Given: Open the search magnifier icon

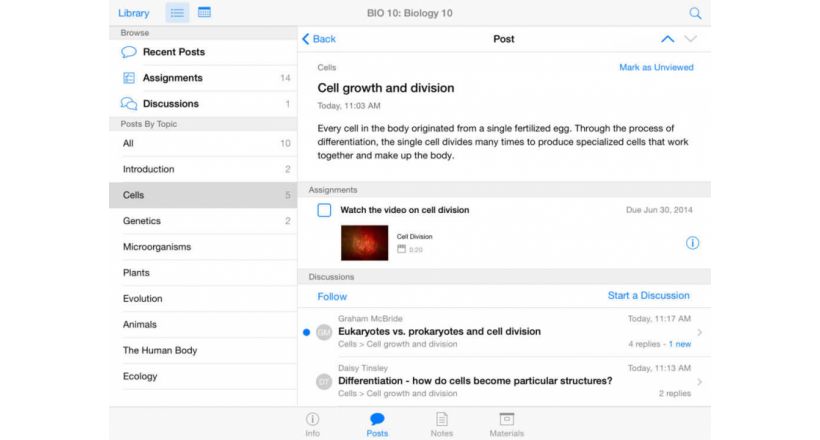Looking at the screenshot, I should click(695, 13).
